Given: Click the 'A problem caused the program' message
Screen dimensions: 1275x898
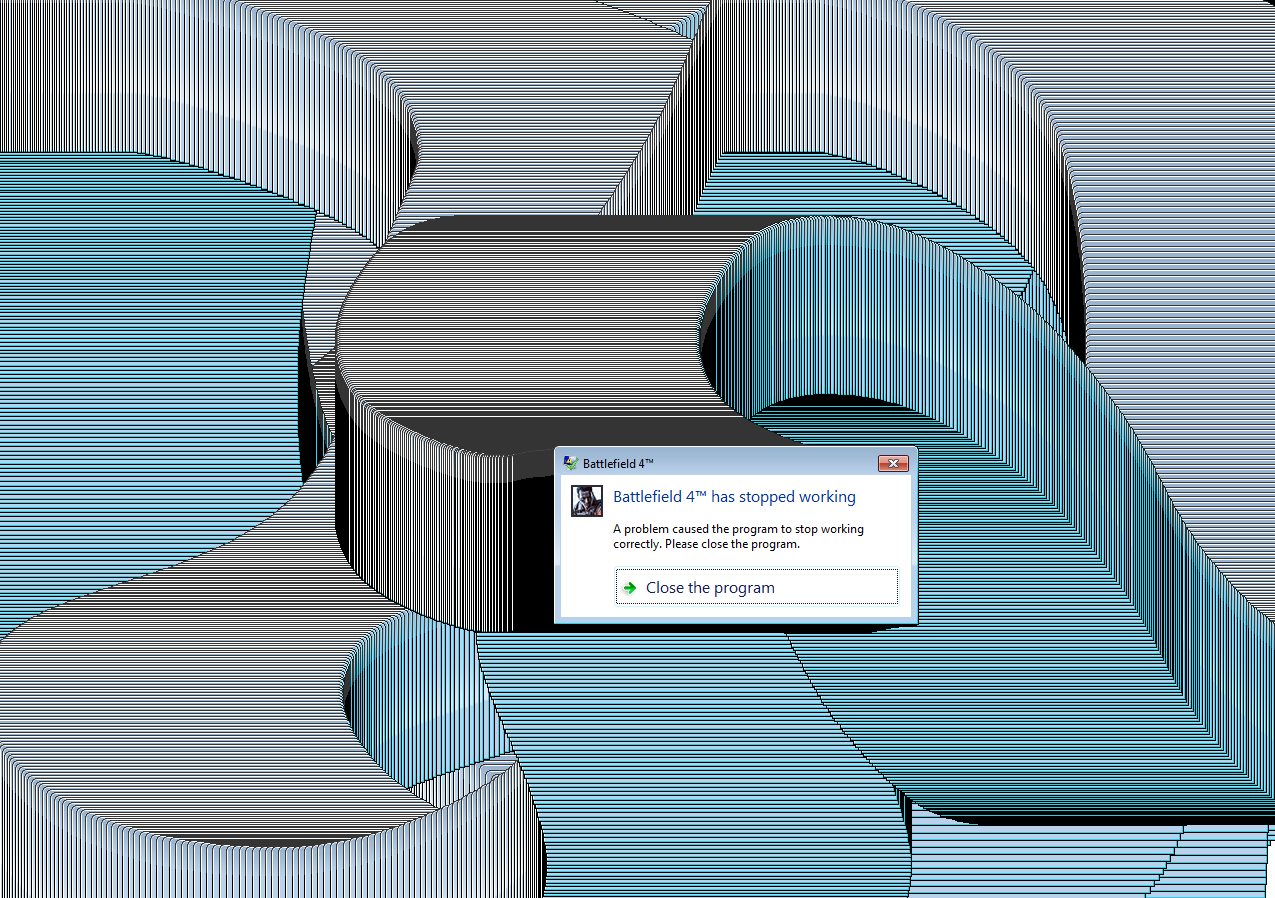Looking at the screenshot, I should click(x=738, y=536).
